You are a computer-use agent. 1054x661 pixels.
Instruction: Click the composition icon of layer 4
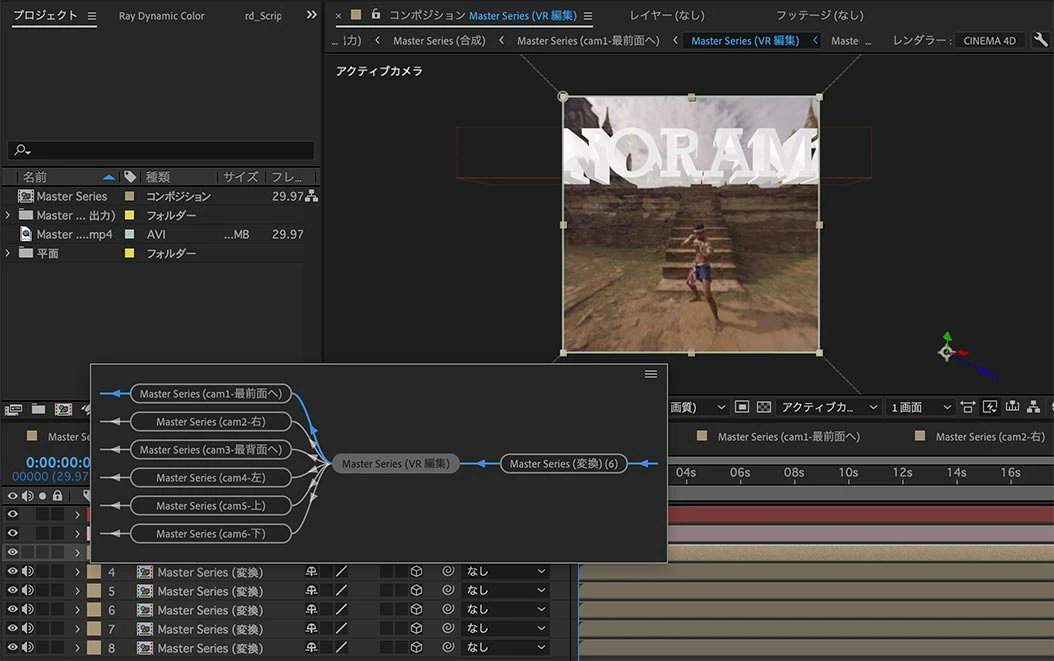(145, 572)
